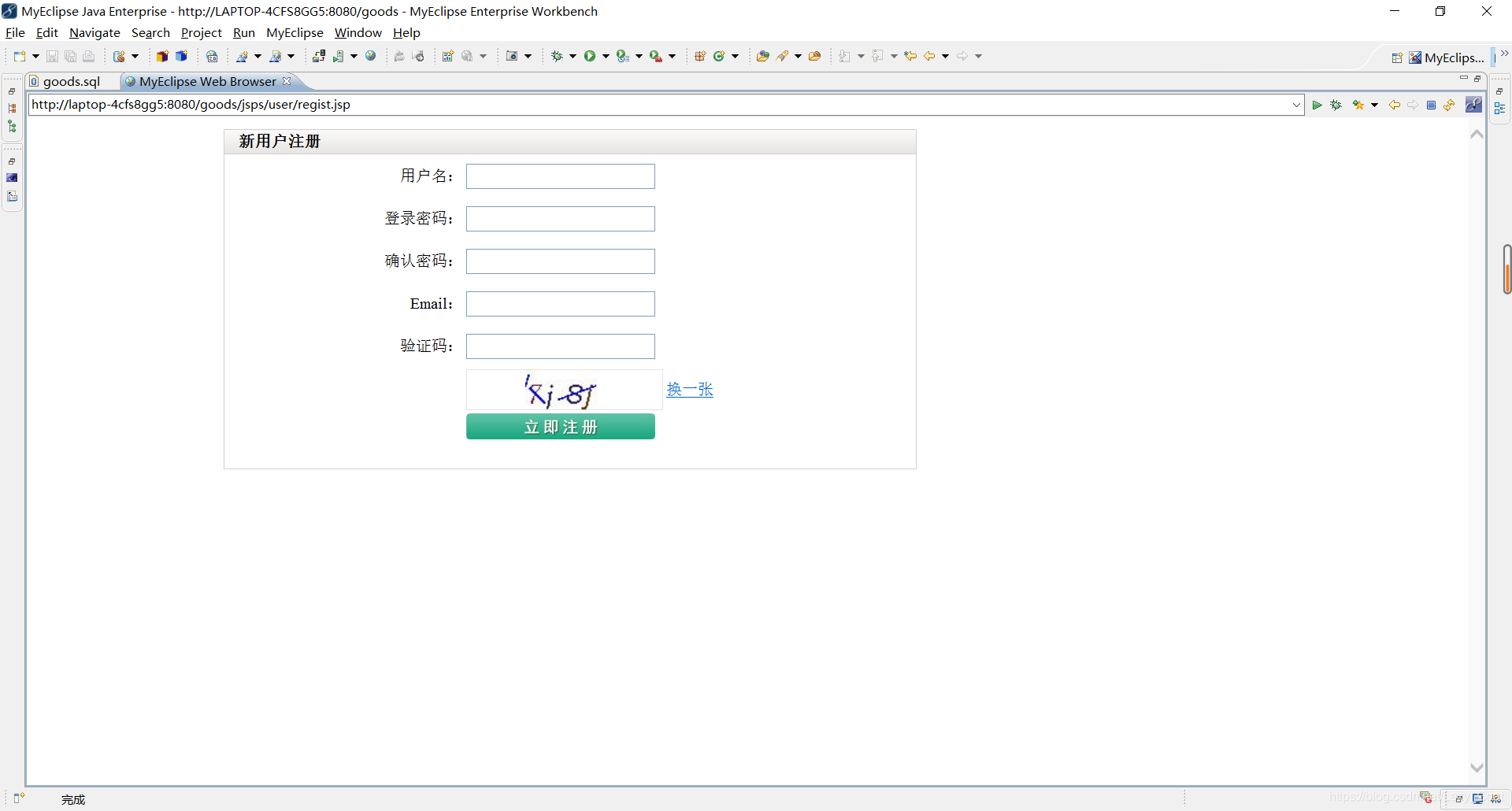Click the Back yellow arrow in main toolbar
This screenshot has height=811, width=1512.
point(929,56)
